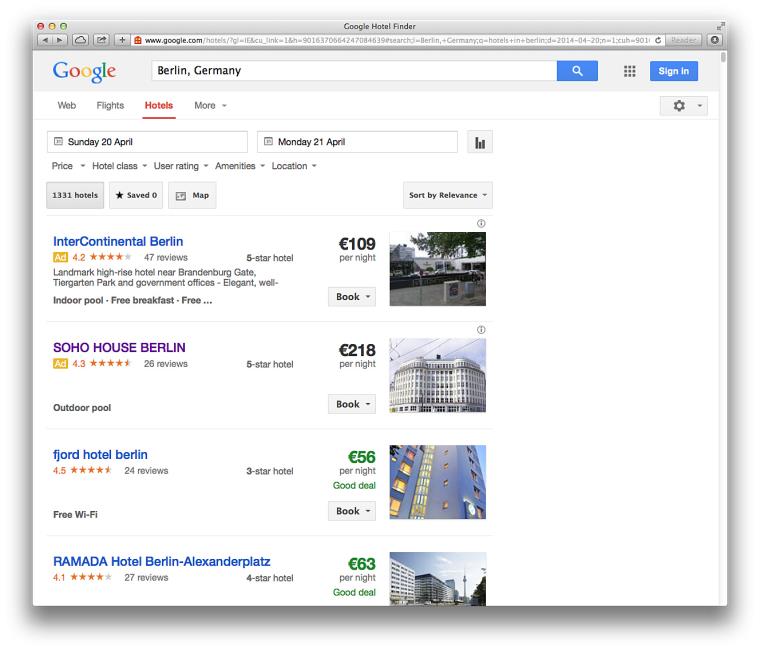Screen dimensions: 760x651
Task: View fjord hotel berlin photo thumbnail
Action: pos(438,482)
